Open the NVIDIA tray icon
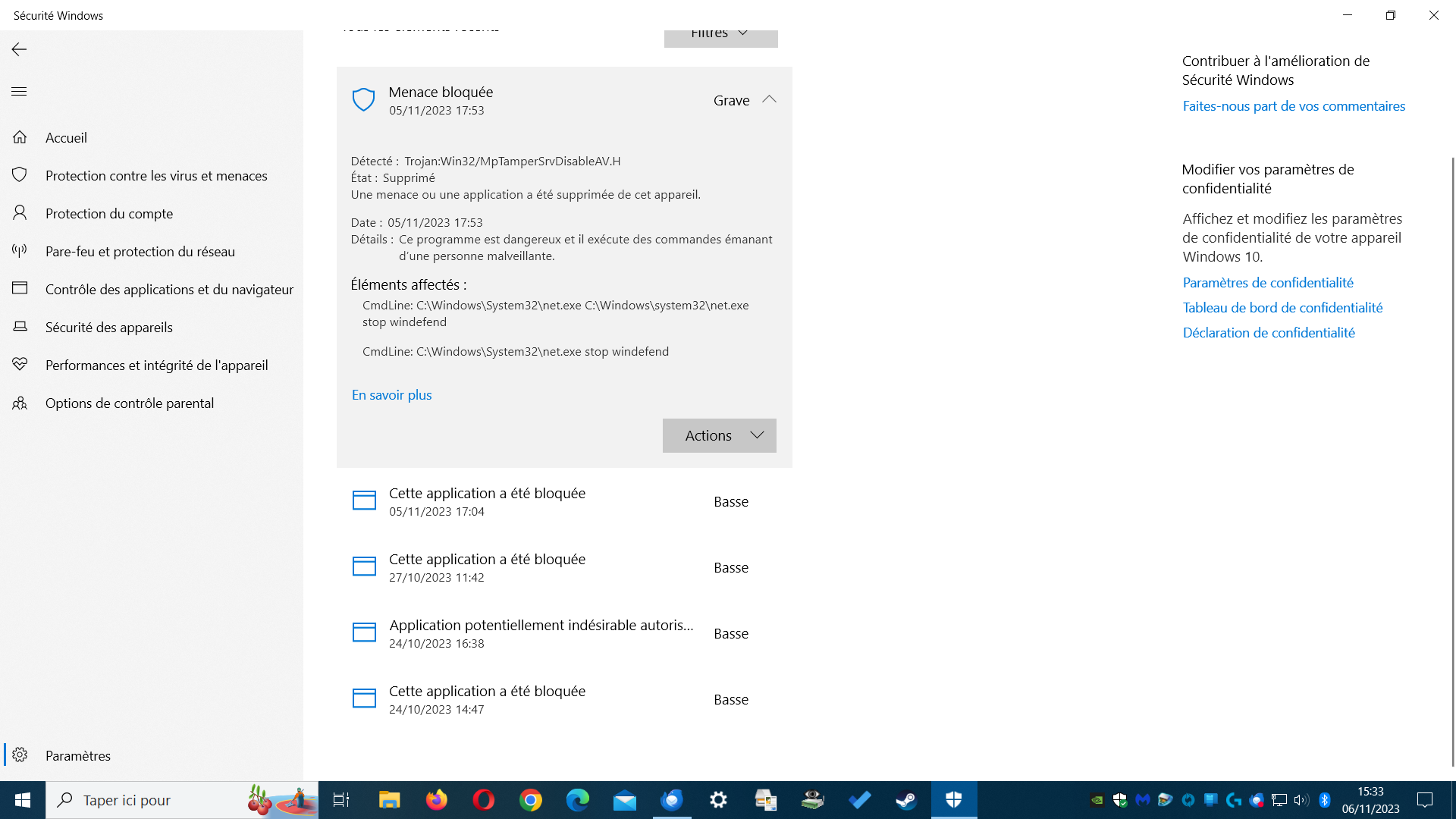 tap(1097, 800)
